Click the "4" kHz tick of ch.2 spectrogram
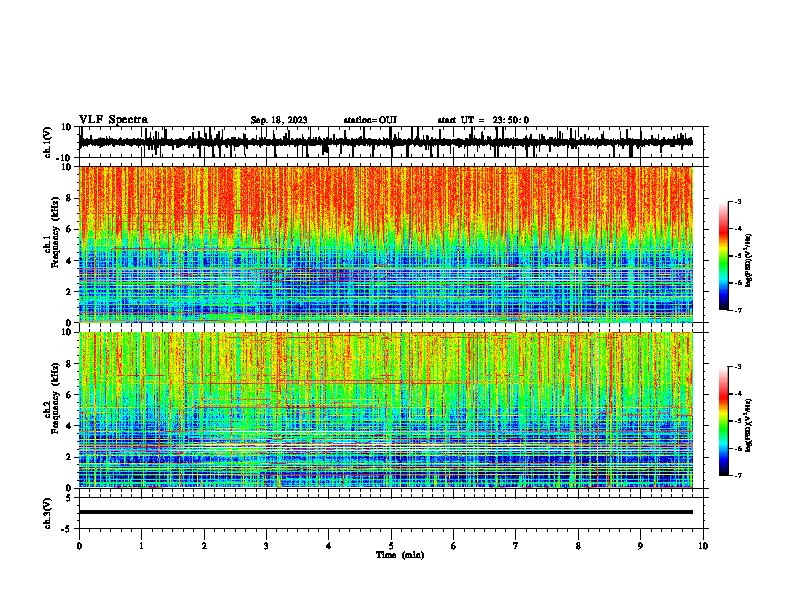The height and width of the screenshot is (612, 792). [70, 426]
